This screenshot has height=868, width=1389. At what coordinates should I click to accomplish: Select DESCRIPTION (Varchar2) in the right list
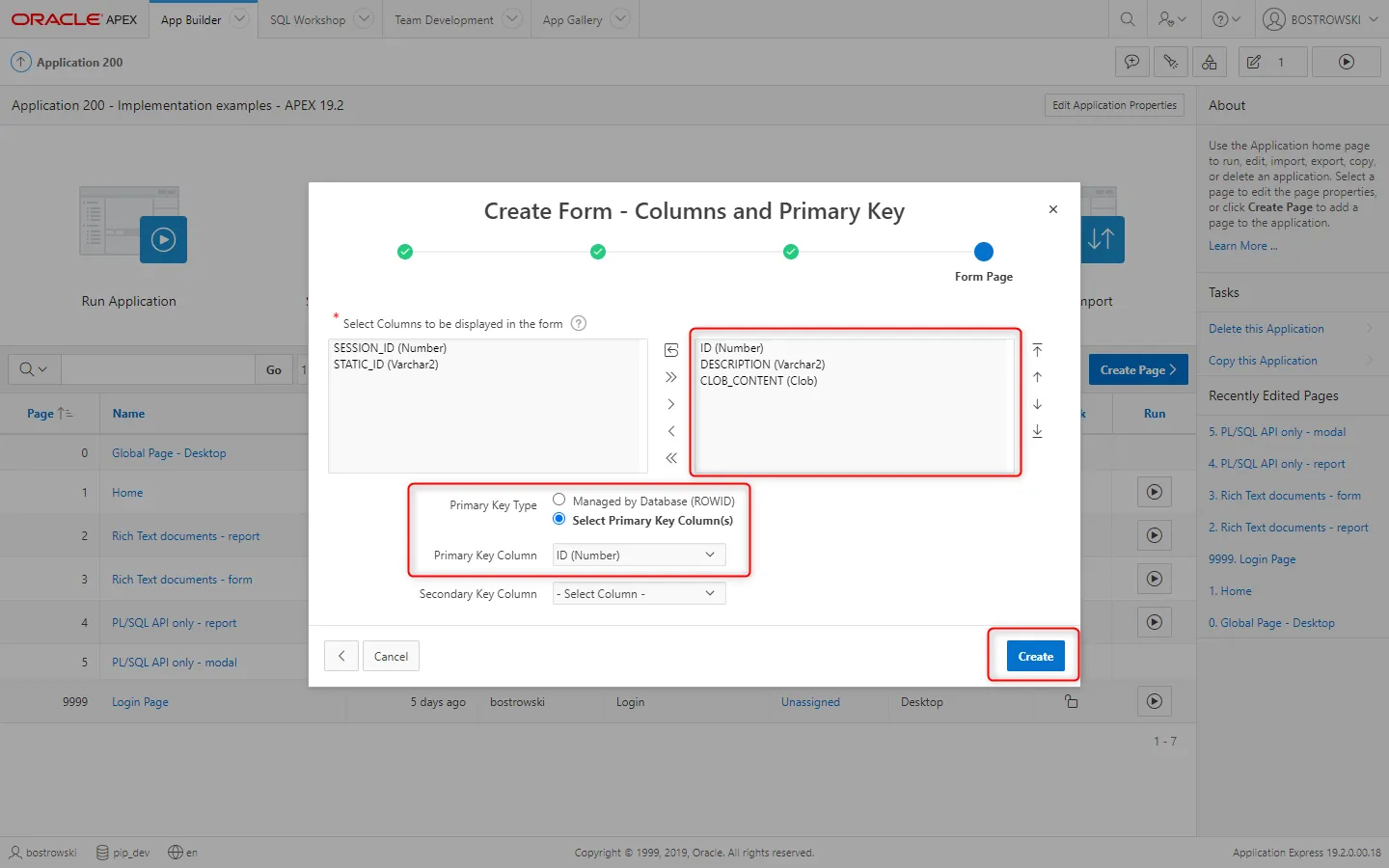pos(762,365)
